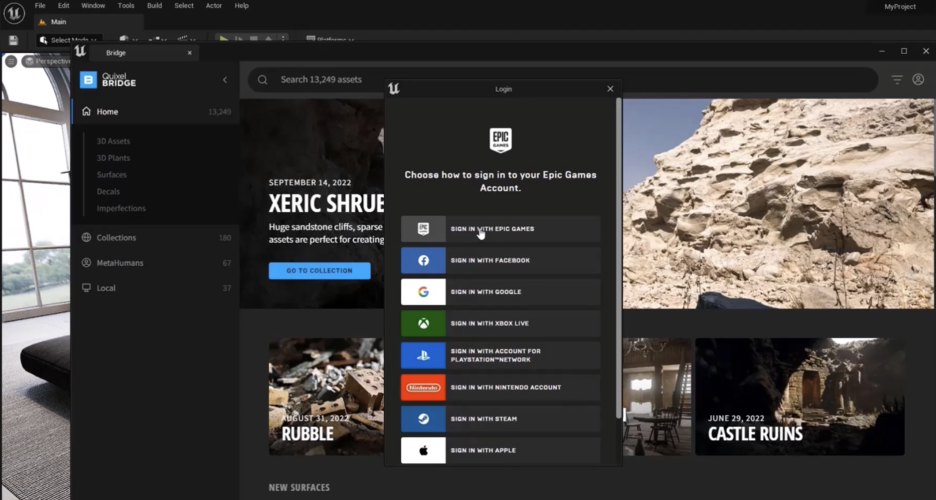Sign in with Epic Games
This screenshot has height=500, width=936.
pos(500,229)
